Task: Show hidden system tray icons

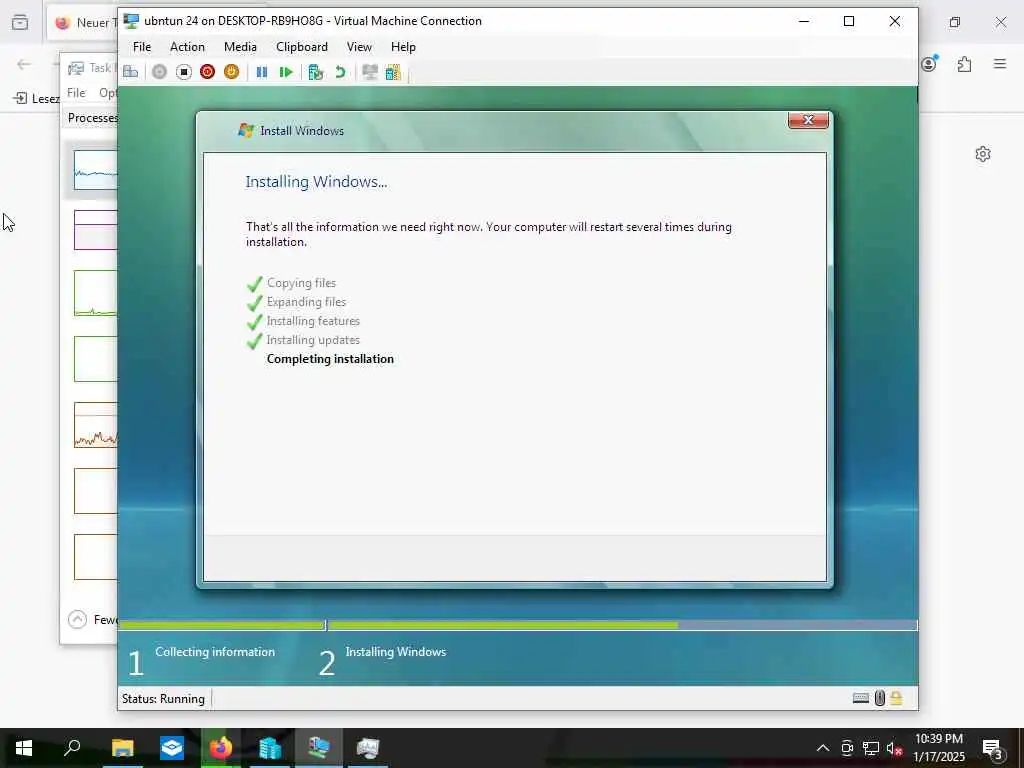Action: tap(823, 748)
